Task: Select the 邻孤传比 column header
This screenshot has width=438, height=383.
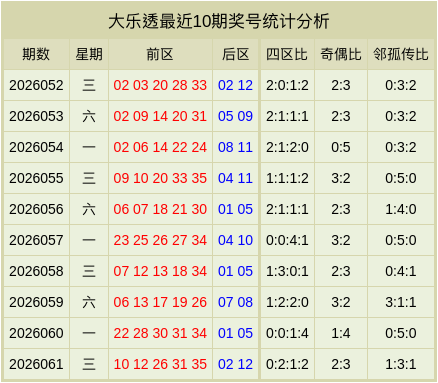Action: point(400,54)
